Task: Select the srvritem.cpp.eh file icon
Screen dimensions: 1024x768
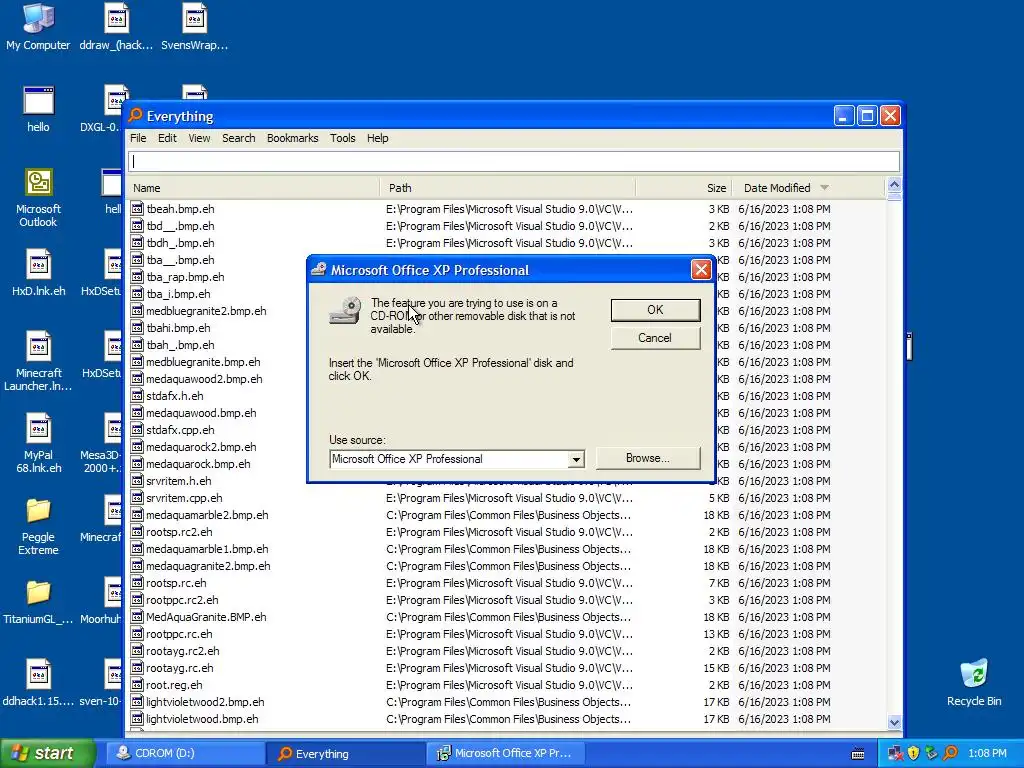Action: [x=137, y=498]
